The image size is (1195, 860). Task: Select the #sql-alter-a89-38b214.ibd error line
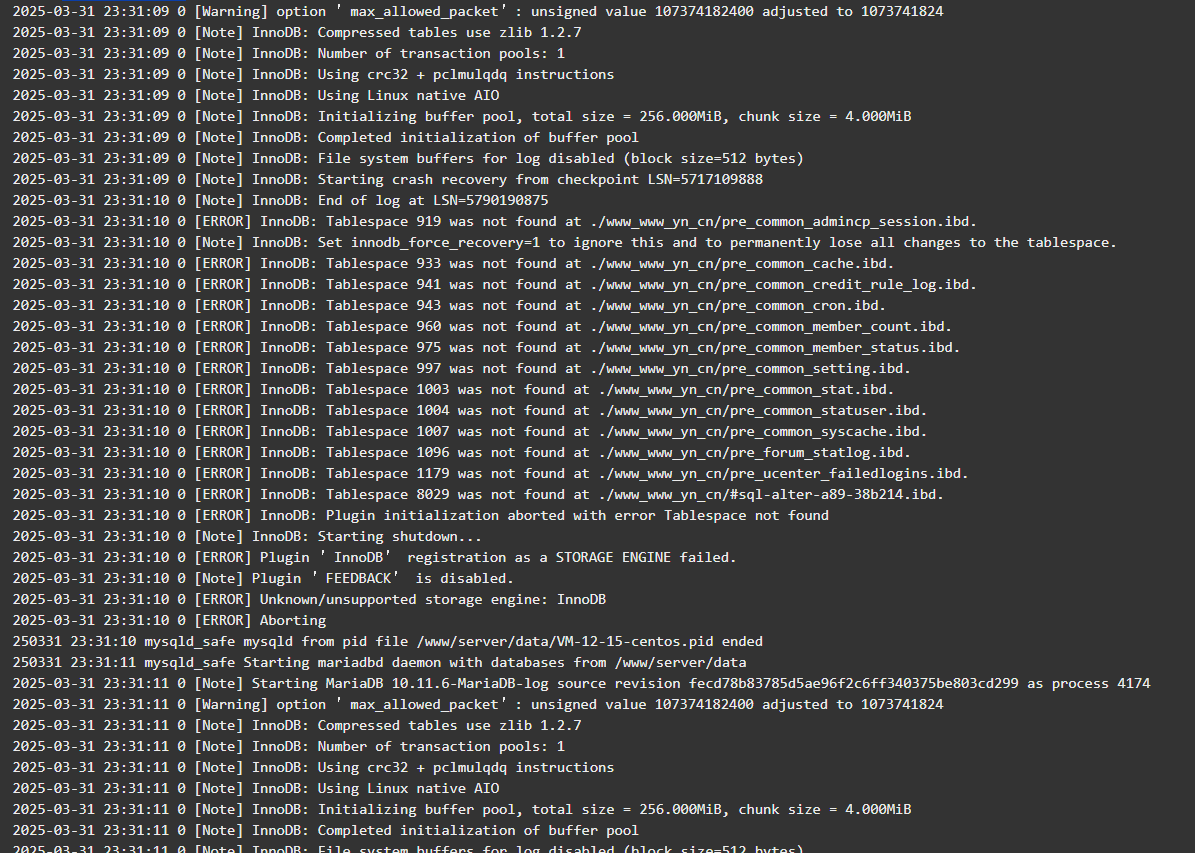click(479, 495)
